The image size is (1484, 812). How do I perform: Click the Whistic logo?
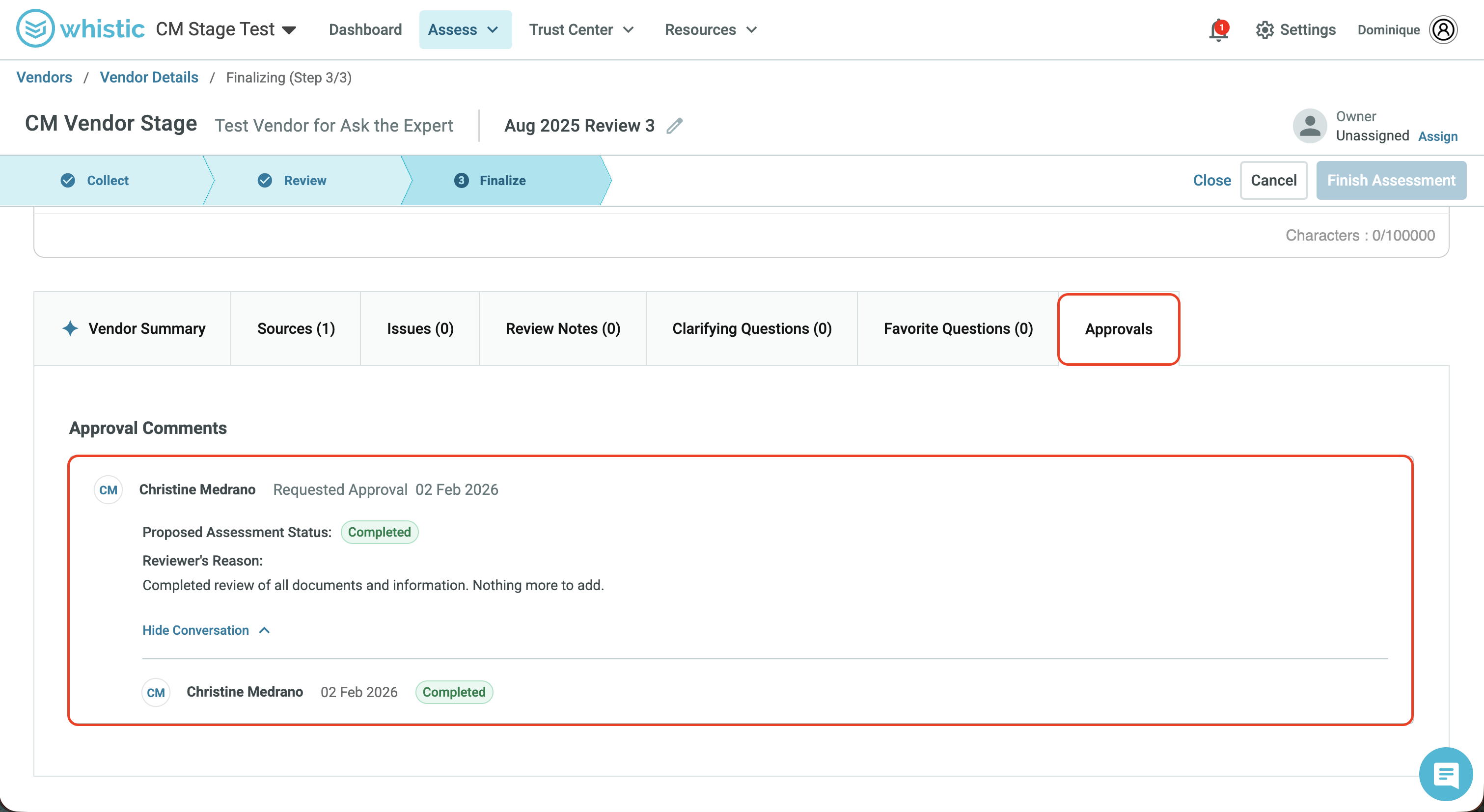(80, 29)
